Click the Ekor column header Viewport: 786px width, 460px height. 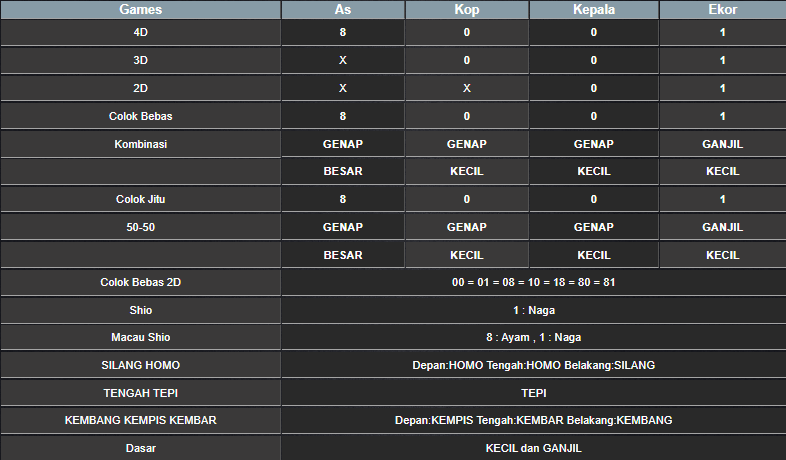tap(722, 10)
